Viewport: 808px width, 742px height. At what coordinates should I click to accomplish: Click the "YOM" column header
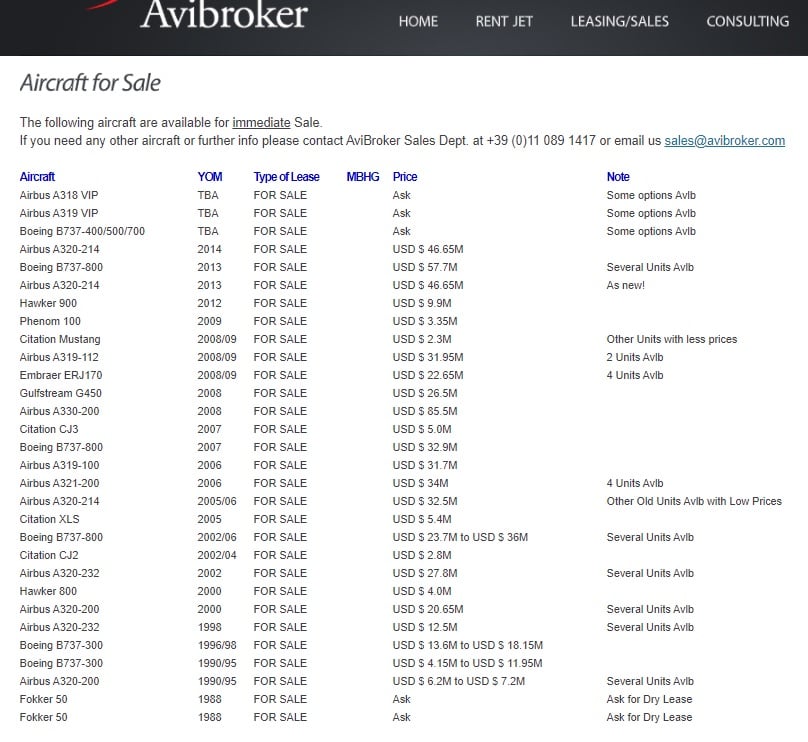click(210, 177)
